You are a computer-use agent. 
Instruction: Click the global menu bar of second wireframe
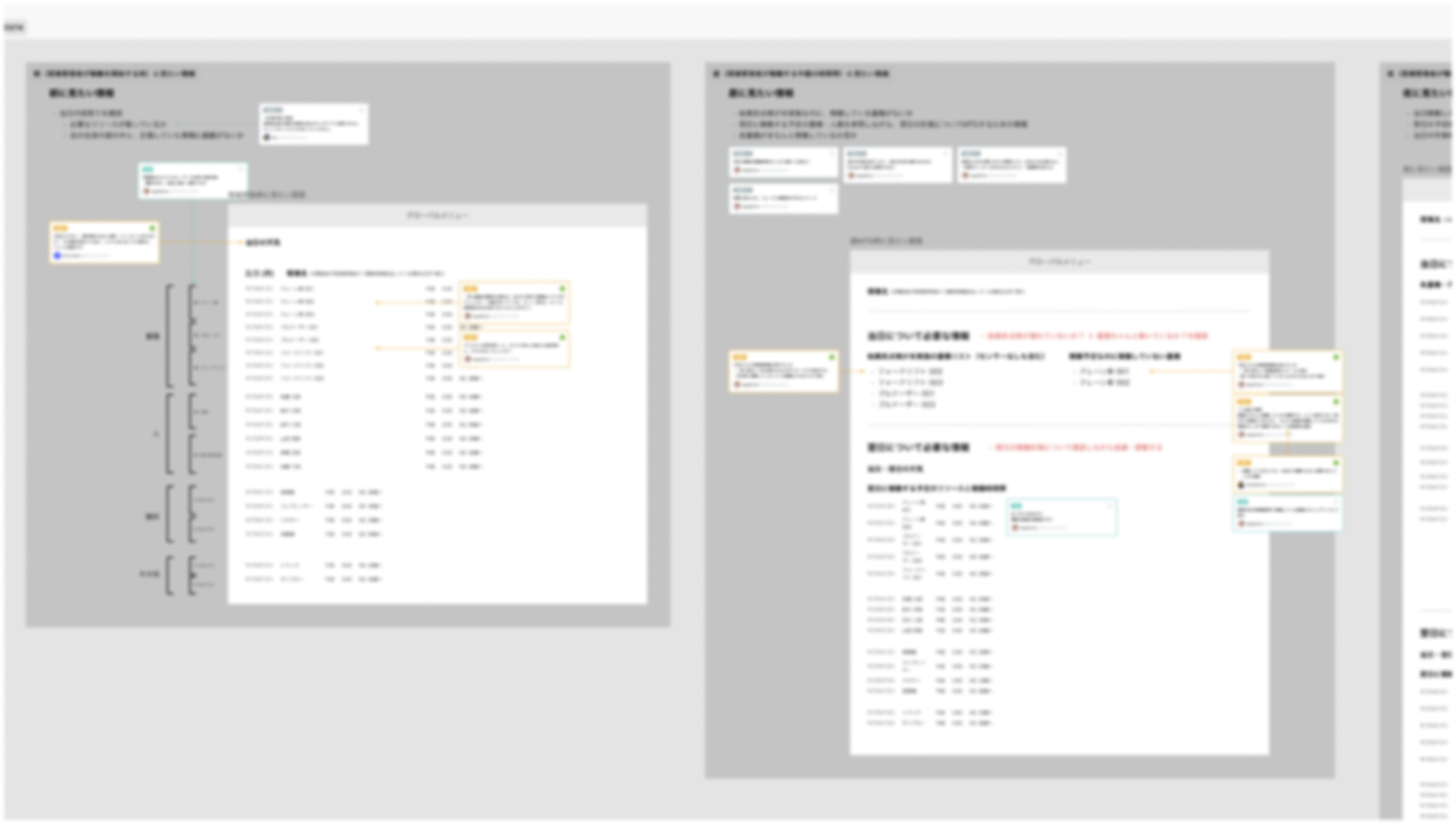tap(1059, 262)
